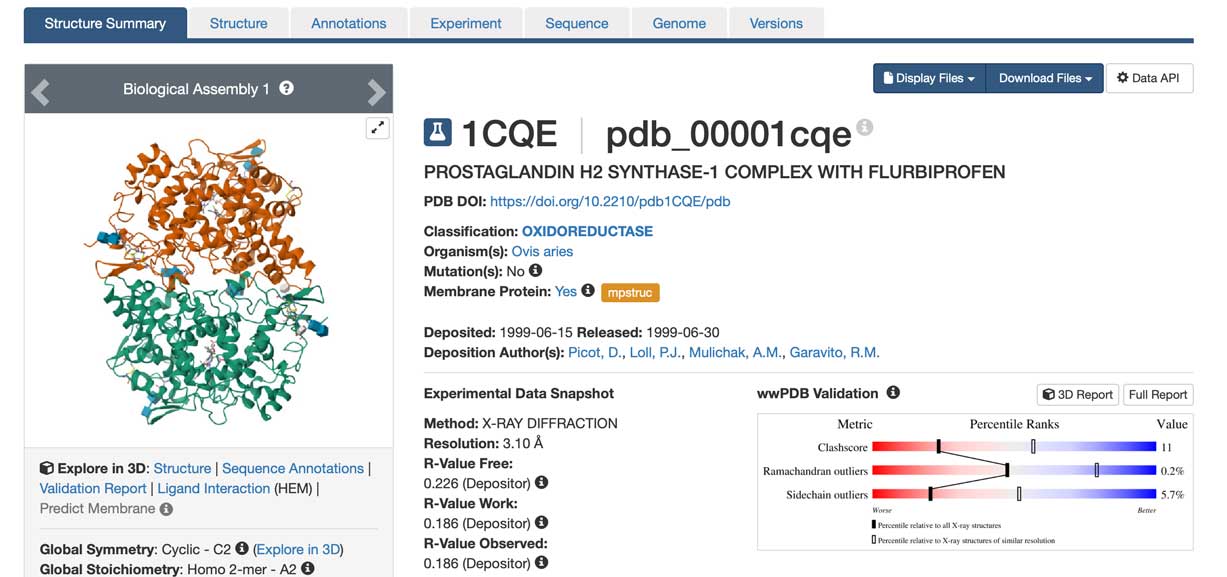Screen dimensions: 1227x577
Task: Click the help icon next to Biological Assembly 1
Action: tap(286, 88)
